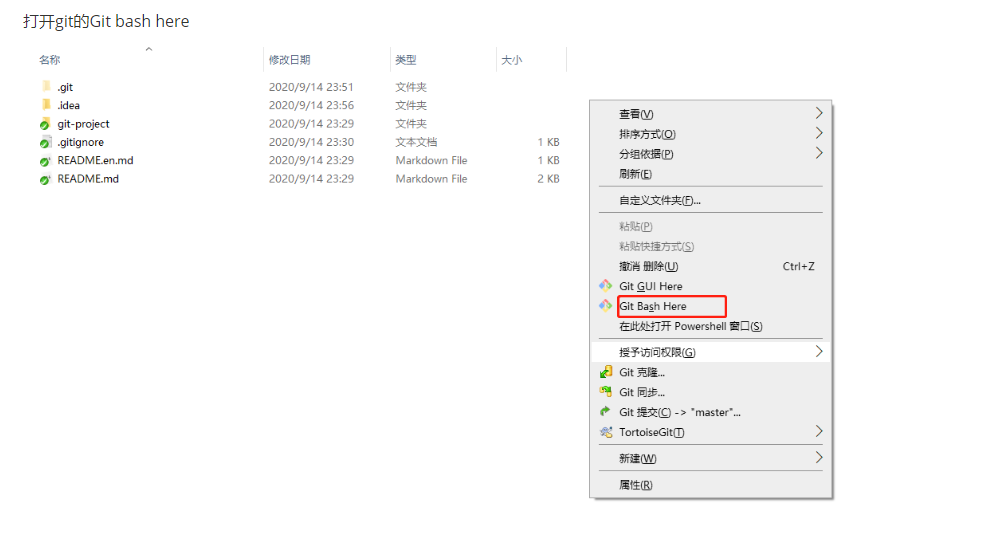The width and height of the screenshot is (994, 559).
Task: Open the 排序方式(O) menu entry
Action: click(x=710, y=134)
